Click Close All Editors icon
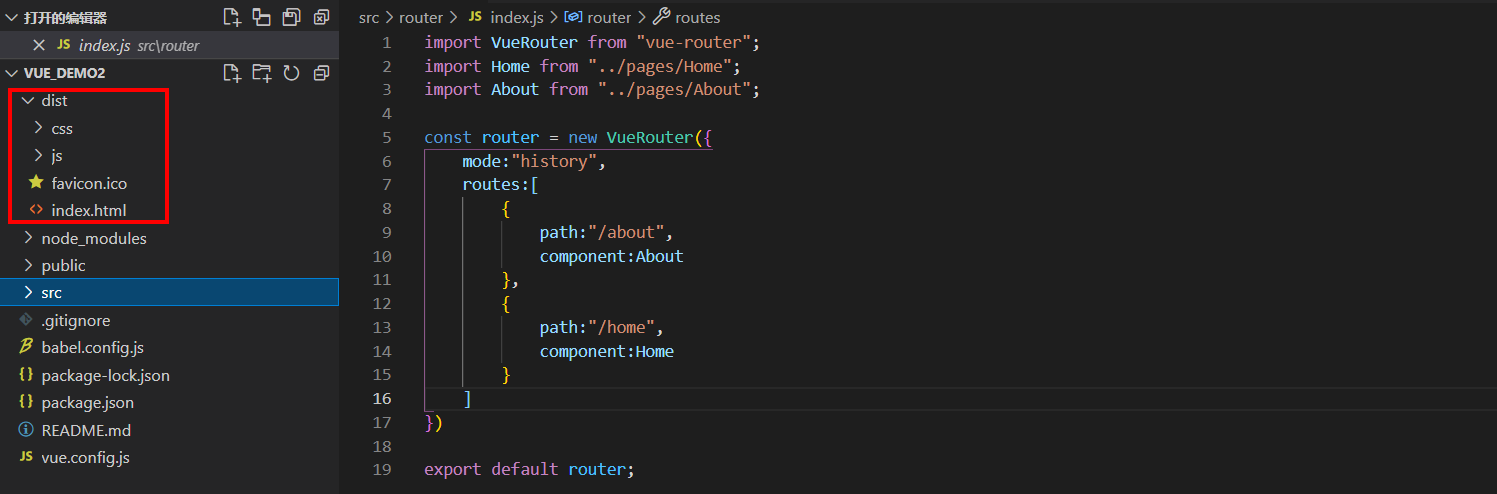Viewport: 1497px width, 494px height. point(321,17)
